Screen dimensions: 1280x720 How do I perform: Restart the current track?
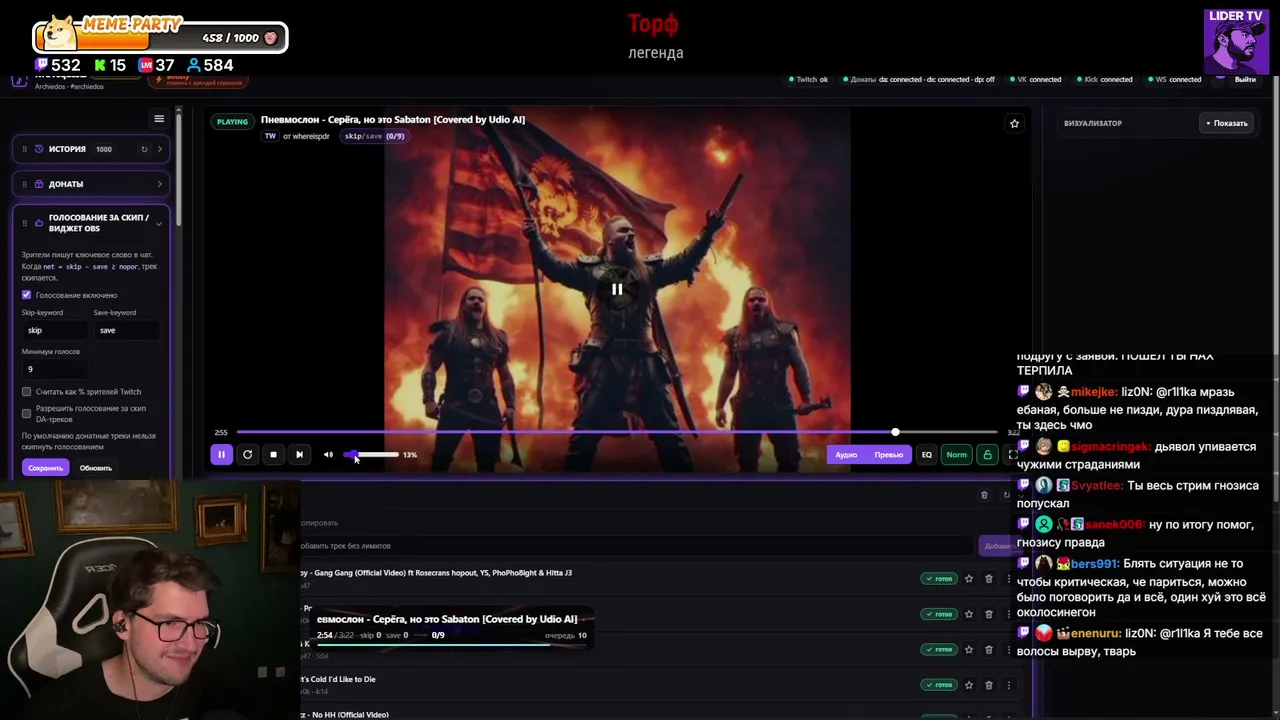[247, 454]
